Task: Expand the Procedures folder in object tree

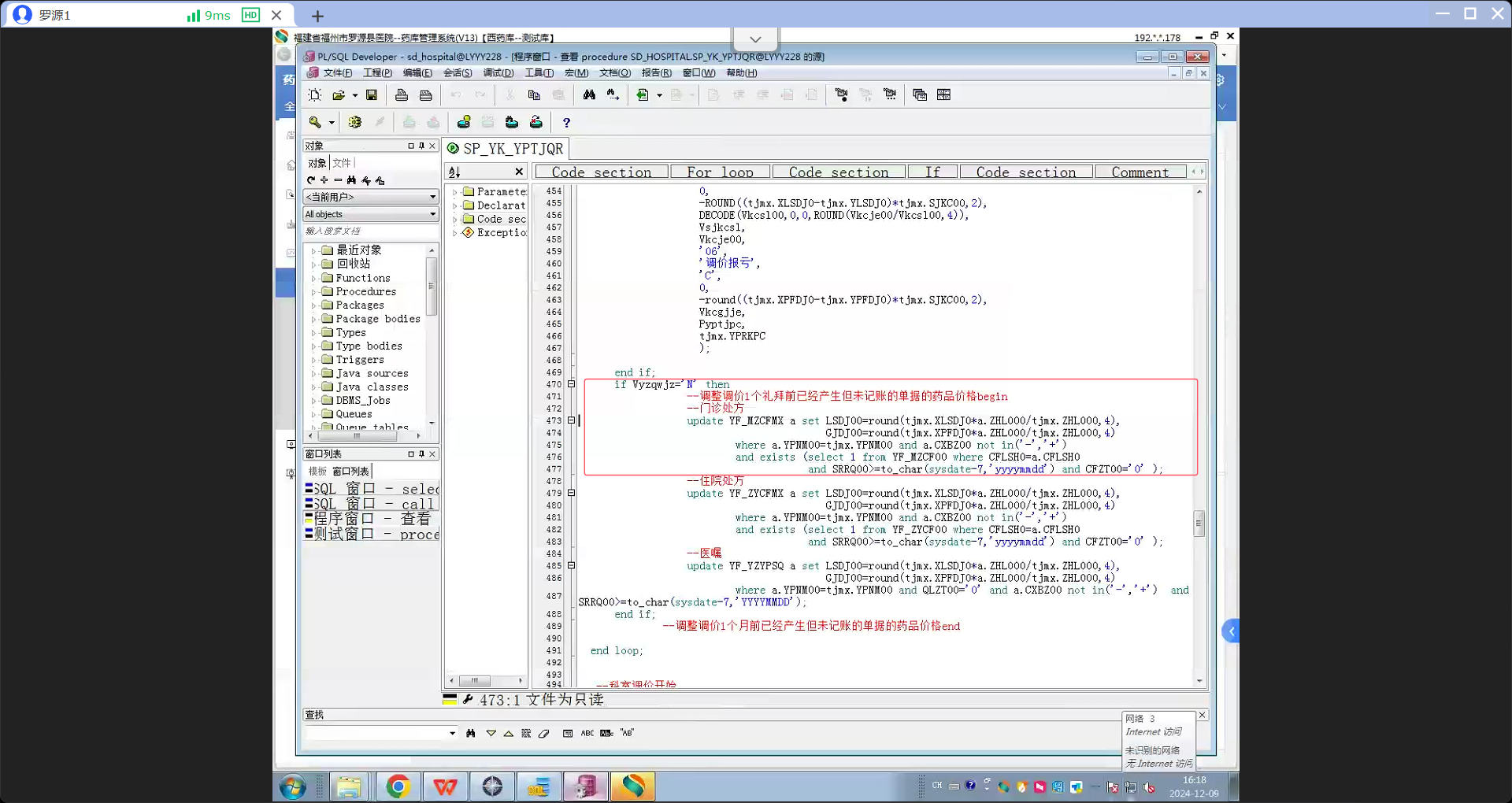Action: (314, 292)
